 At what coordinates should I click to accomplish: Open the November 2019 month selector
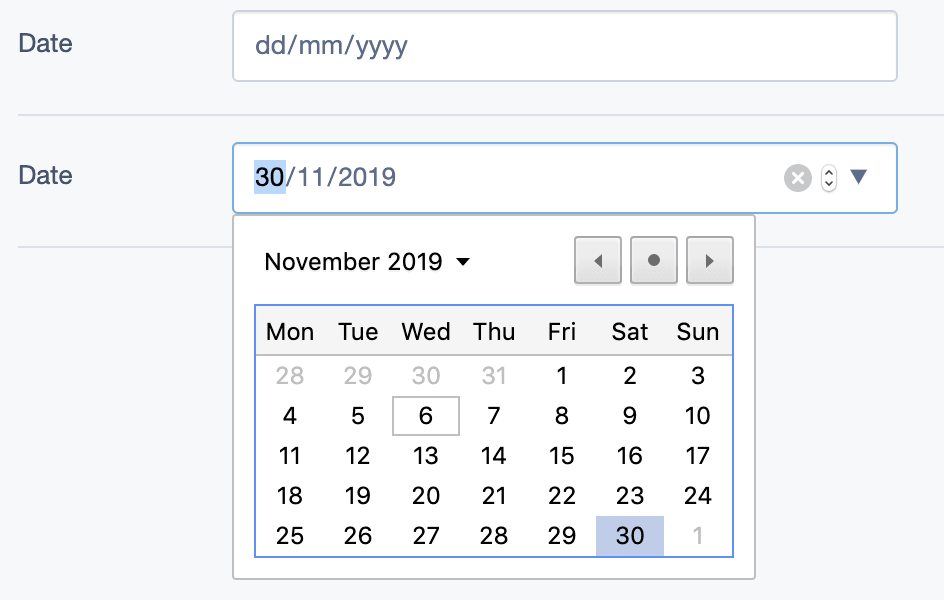[x=367, y=262]
